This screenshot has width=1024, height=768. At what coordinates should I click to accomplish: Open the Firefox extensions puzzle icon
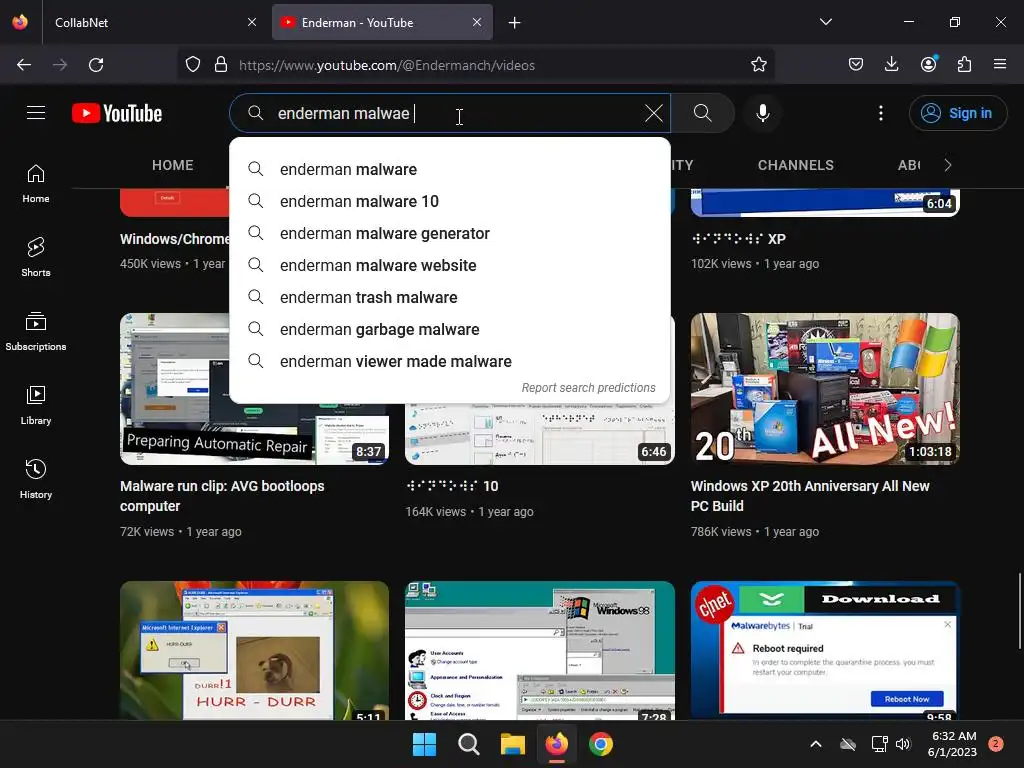964,65
